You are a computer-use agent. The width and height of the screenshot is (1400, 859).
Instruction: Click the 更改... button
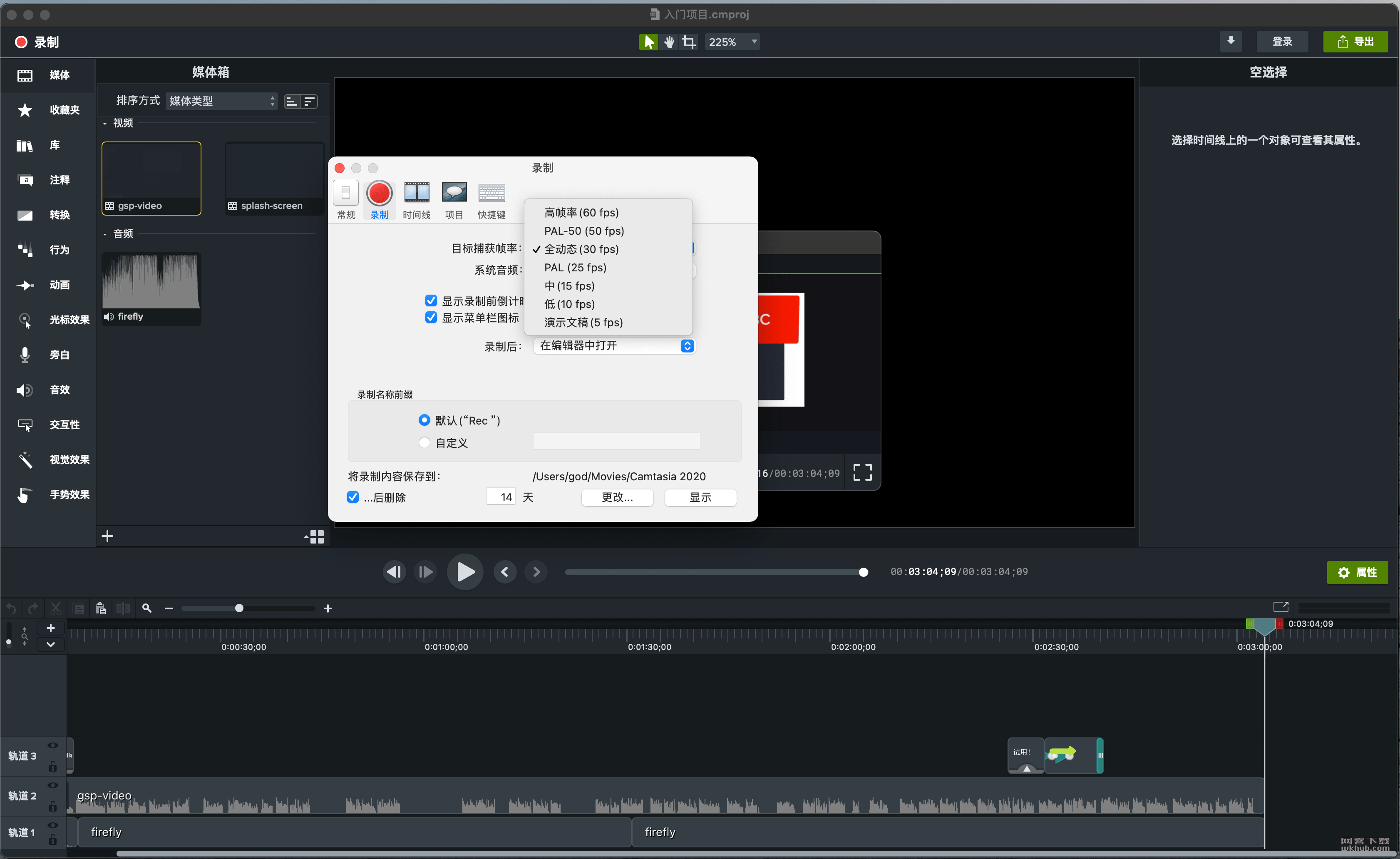click(617, 497)
